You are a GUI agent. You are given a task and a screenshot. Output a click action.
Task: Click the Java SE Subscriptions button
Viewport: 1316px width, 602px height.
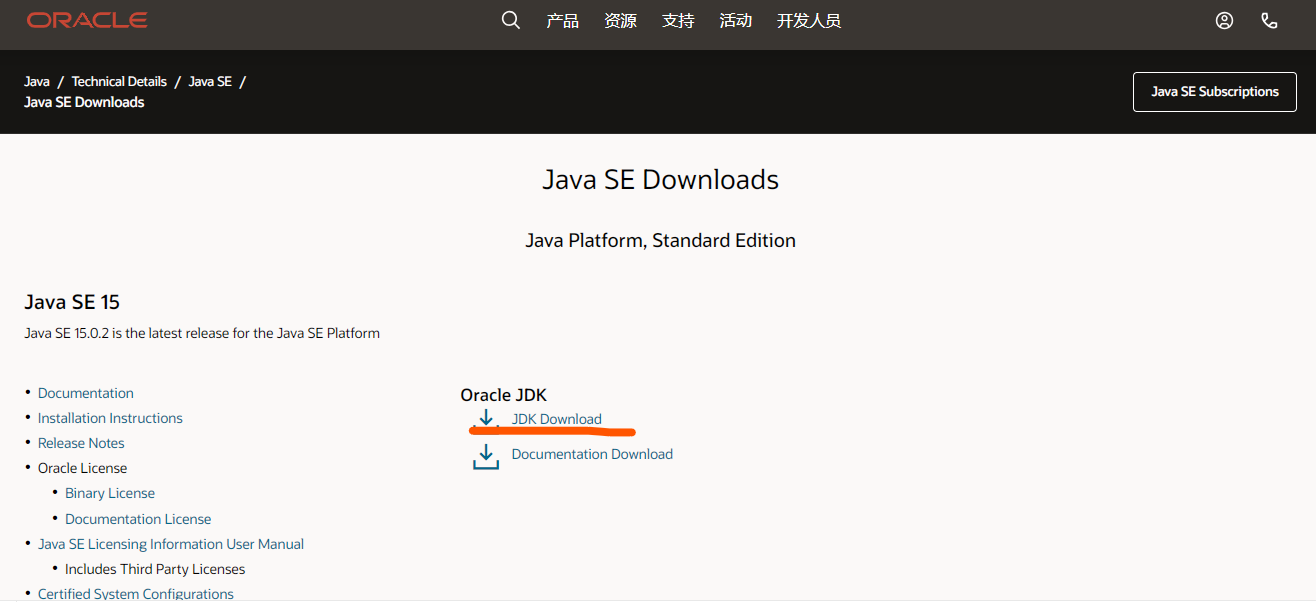(x=1214, y=91)
